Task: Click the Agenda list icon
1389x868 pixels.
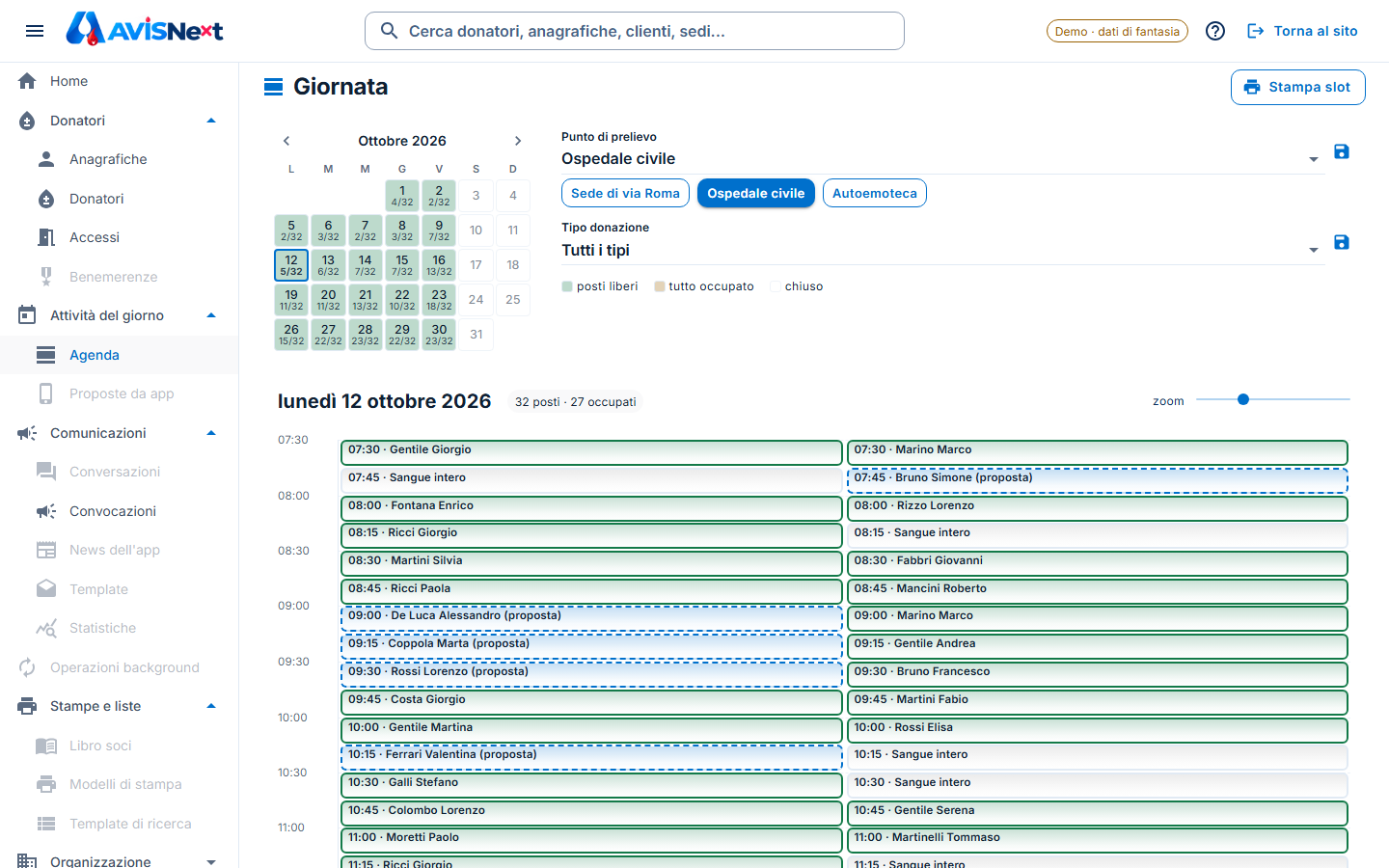Action: 46,355
